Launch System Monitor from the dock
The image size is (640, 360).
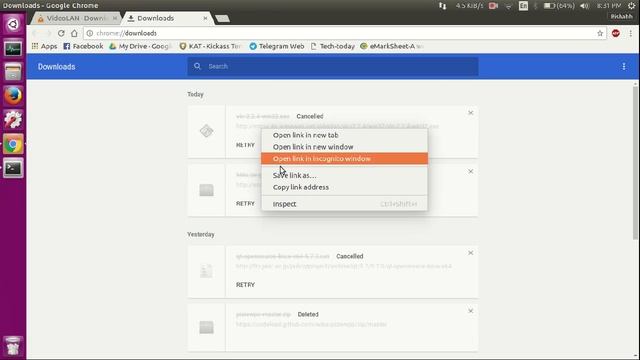pyautogui.click(x=13, y=49)
